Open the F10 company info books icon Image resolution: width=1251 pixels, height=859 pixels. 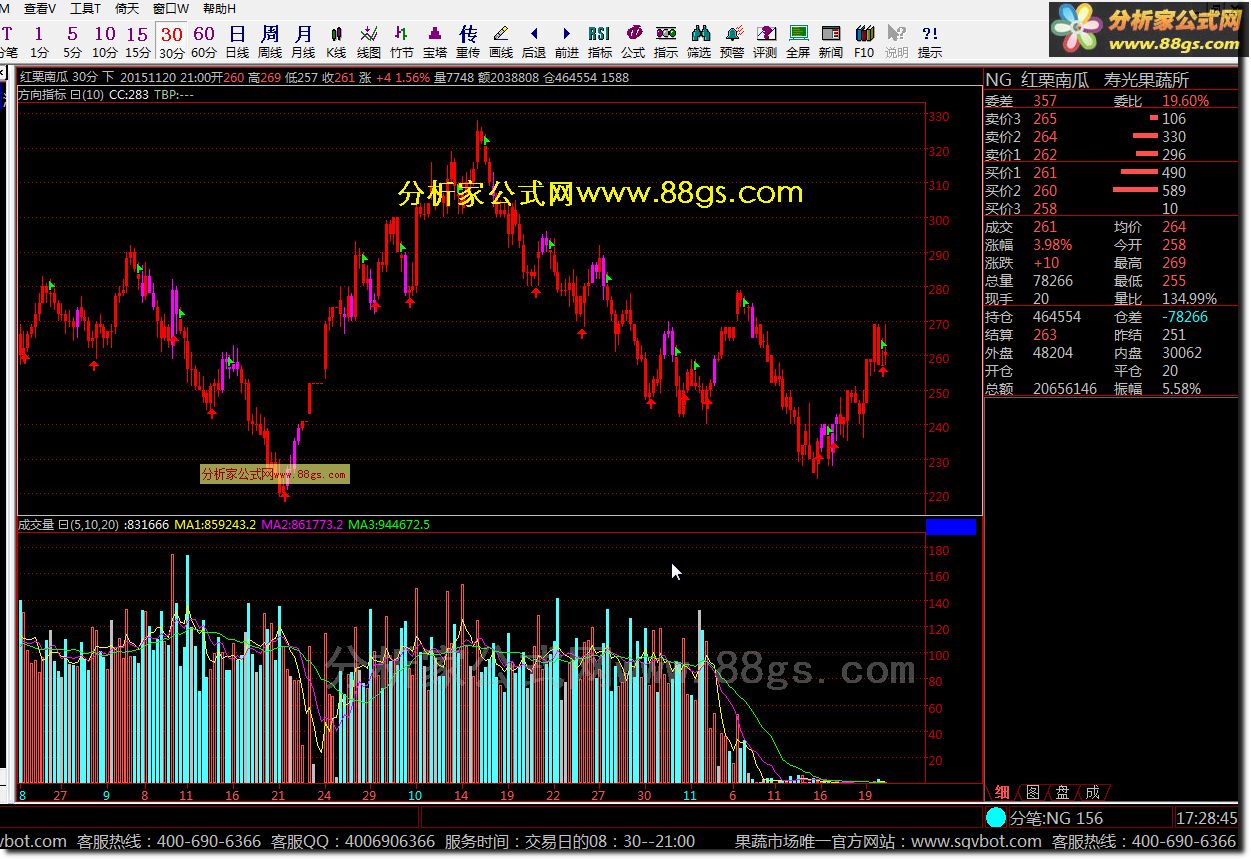[x=864, y=42]
